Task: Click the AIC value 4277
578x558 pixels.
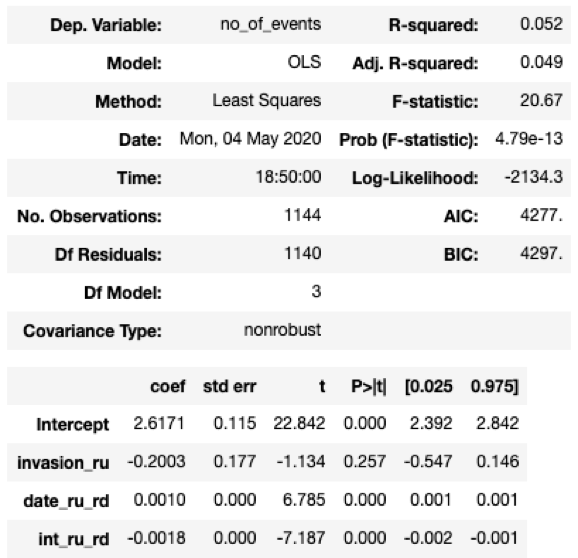Action: 541,215
